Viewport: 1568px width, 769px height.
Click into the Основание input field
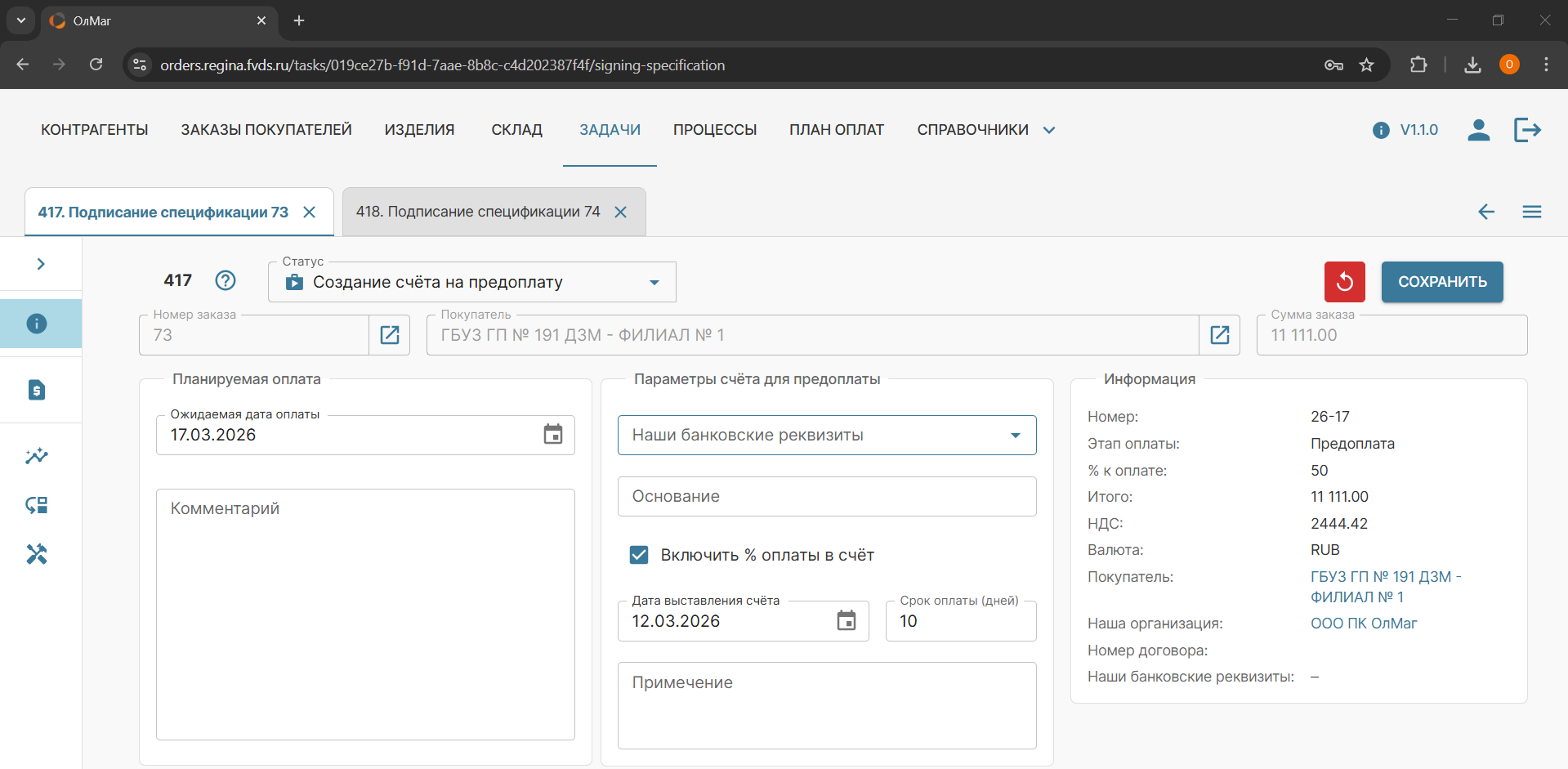[x=826, y=497]
